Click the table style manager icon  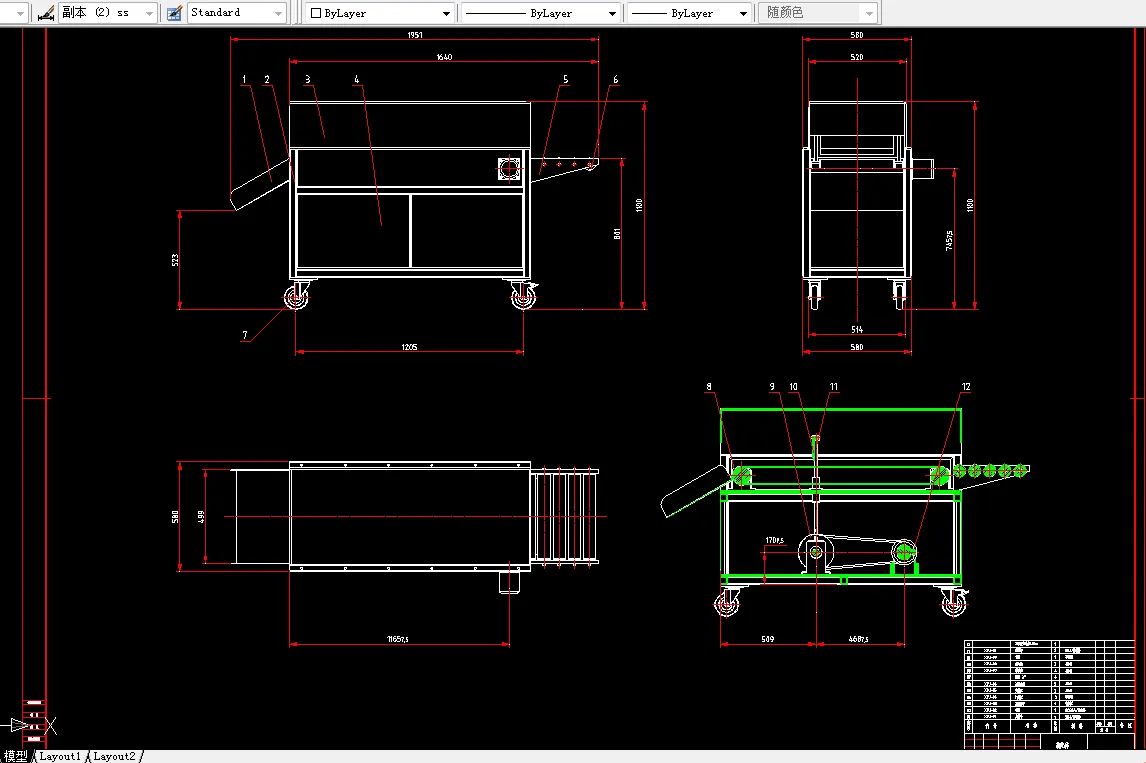click(174, 13)
